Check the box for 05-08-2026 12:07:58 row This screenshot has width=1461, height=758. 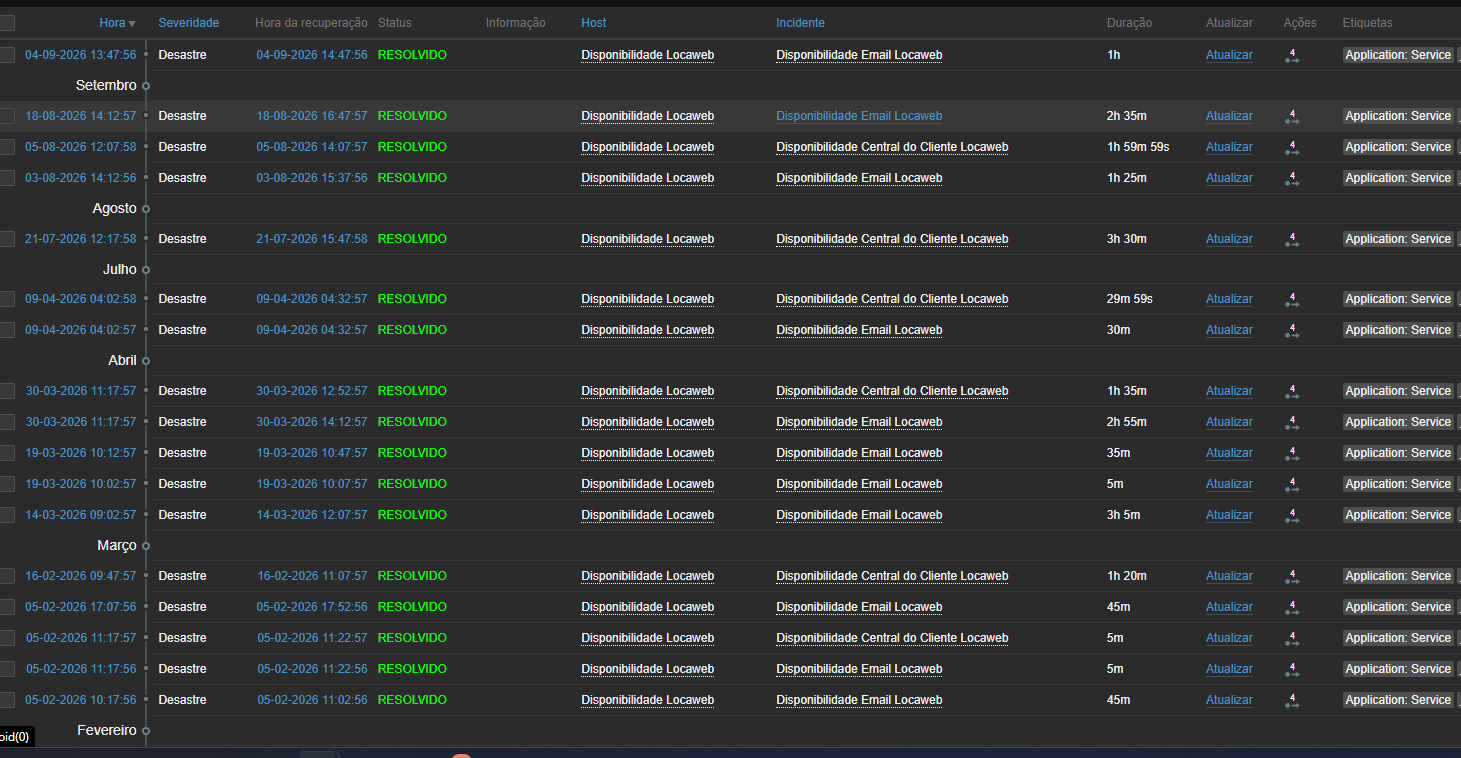pos(7,147)
